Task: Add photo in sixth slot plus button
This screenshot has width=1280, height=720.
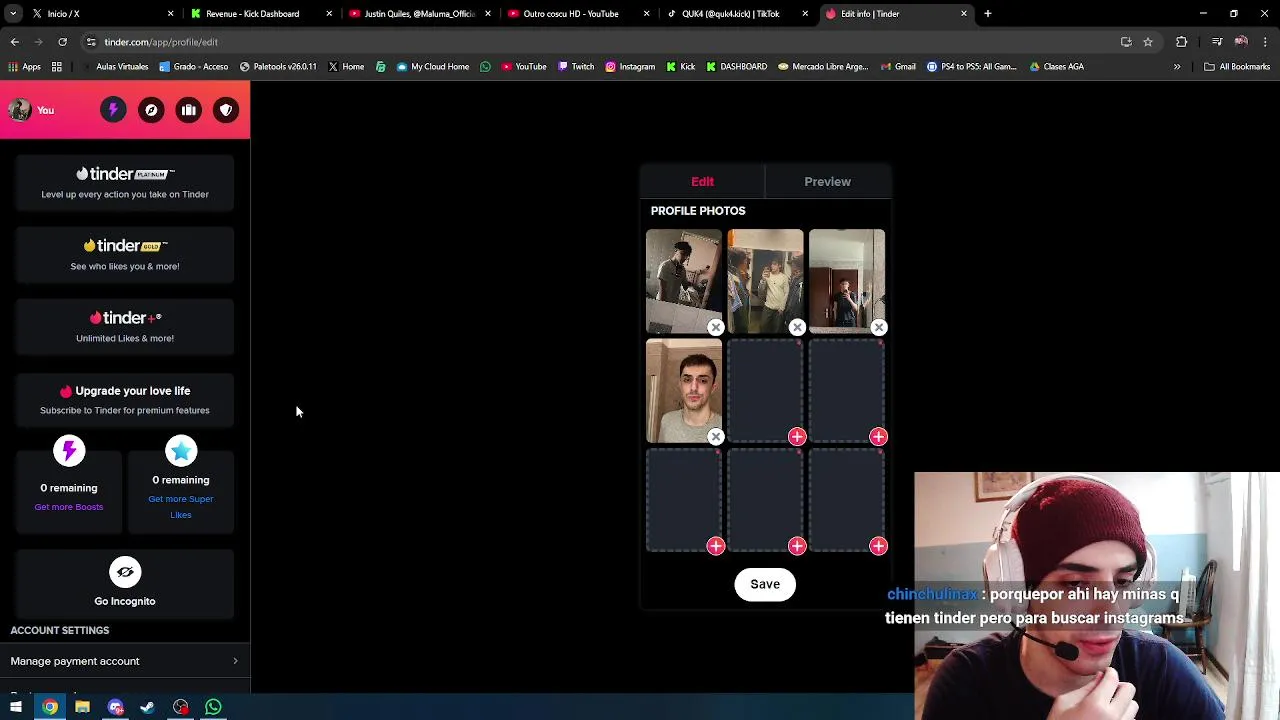Action: [x=878, y=437]
